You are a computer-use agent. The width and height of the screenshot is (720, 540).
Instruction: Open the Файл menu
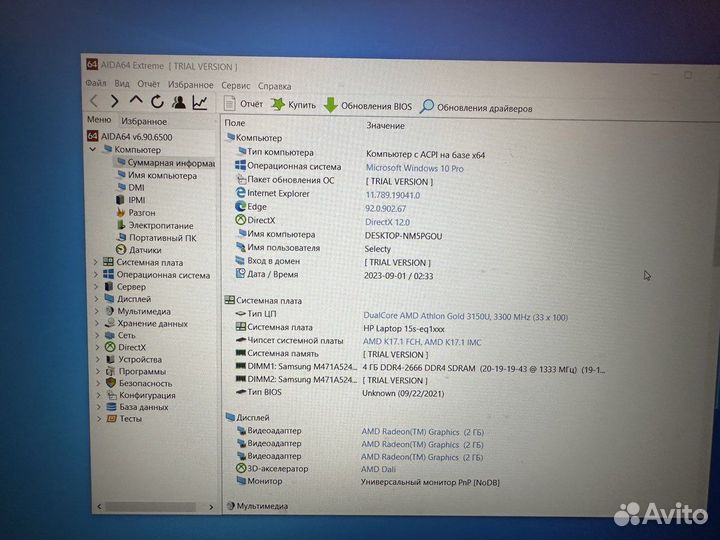[x=96, y=83]
